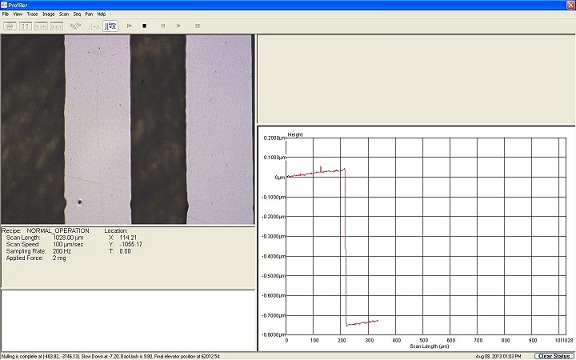Open the File menu
576x360 pixels.
(x=5, y=14)
